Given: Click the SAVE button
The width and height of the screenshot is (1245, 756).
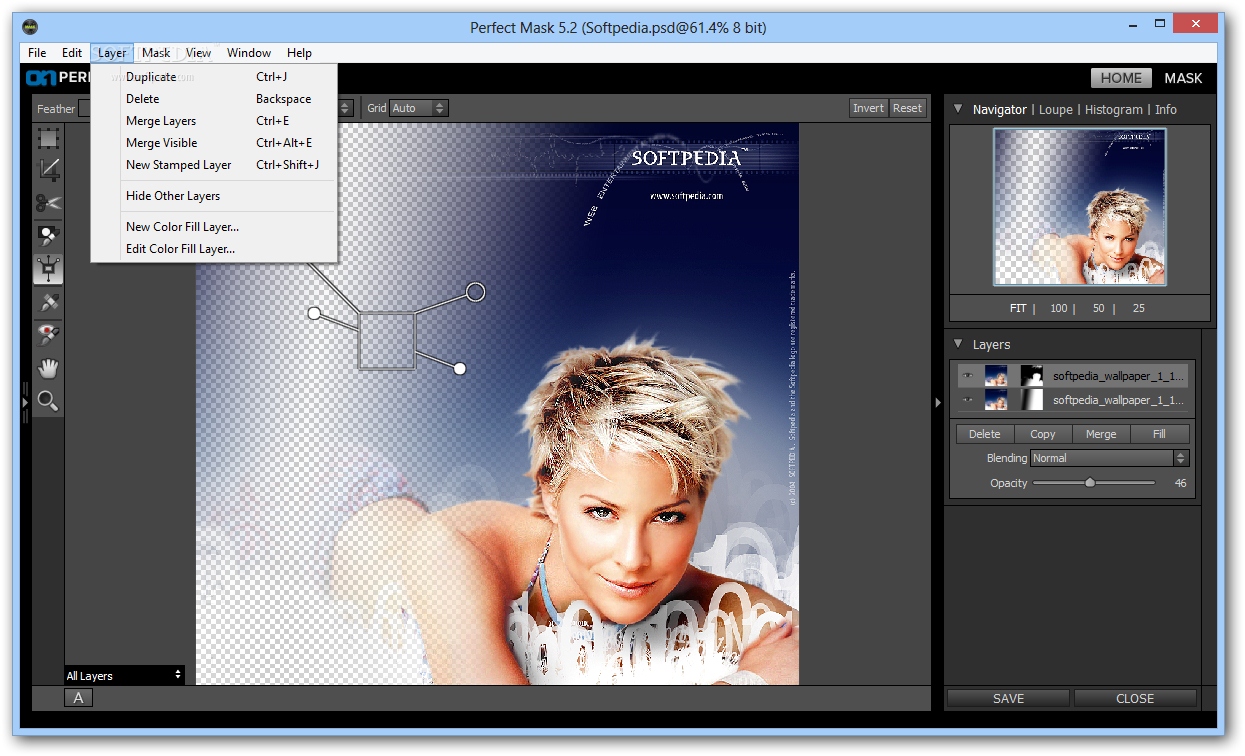Looking at the screenshot, I should pyautogui.click(x=1008, y=699).
